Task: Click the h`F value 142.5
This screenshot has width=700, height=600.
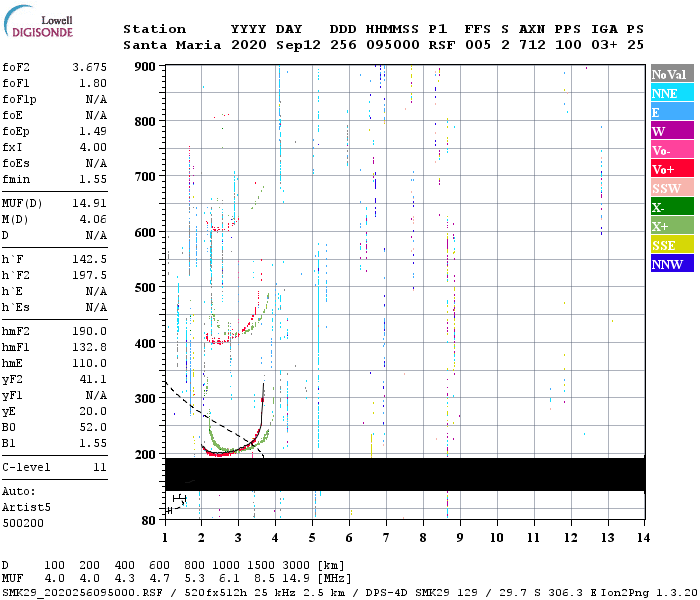Action: pos(90,259)
